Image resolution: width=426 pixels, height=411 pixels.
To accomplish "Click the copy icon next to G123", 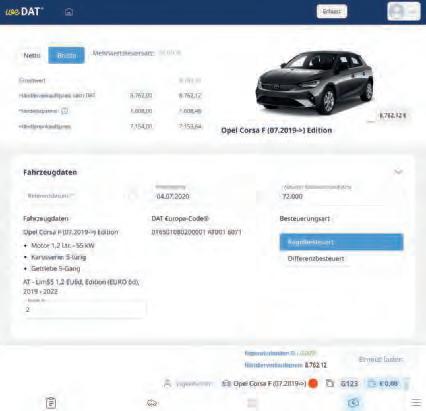I will click(x=330, y=383).
